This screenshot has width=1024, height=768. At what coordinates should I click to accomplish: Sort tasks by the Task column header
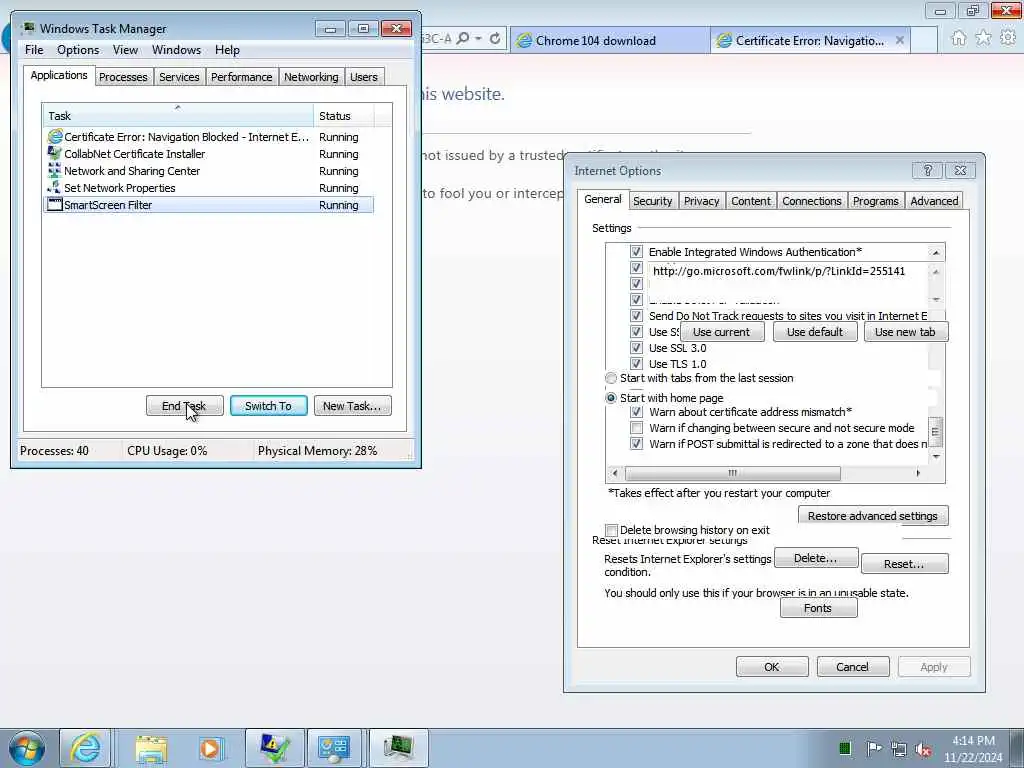[x=178, y=116]
